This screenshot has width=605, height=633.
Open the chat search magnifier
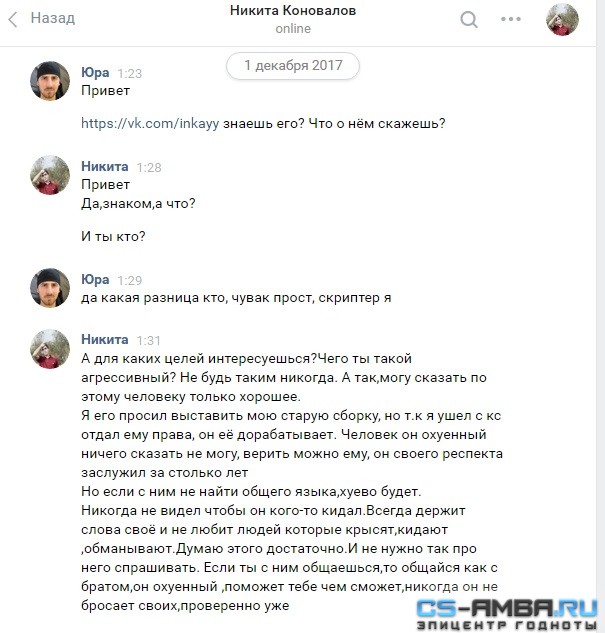point(469,19)
